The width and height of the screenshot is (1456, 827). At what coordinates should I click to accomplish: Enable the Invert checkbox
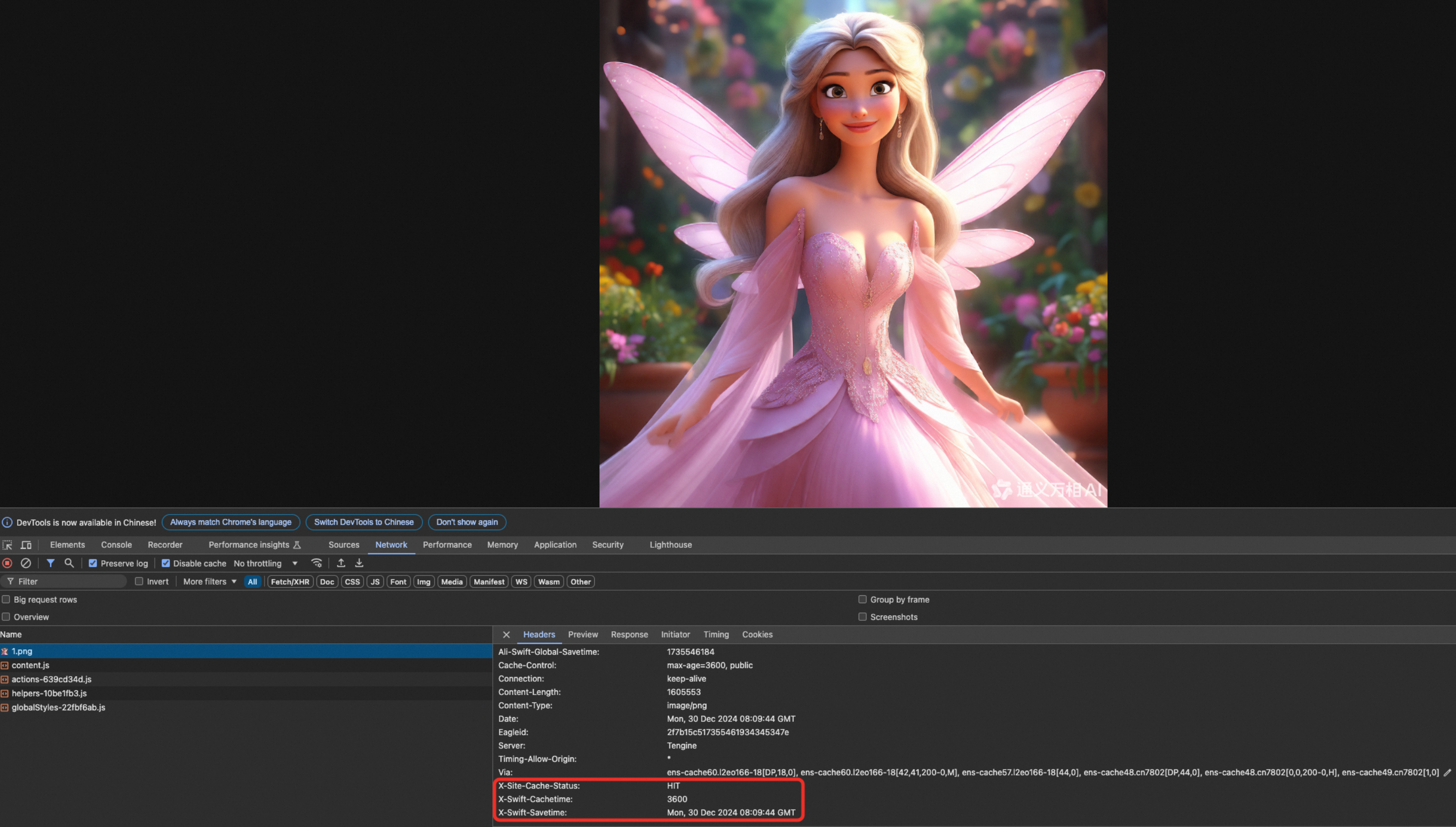139,581
